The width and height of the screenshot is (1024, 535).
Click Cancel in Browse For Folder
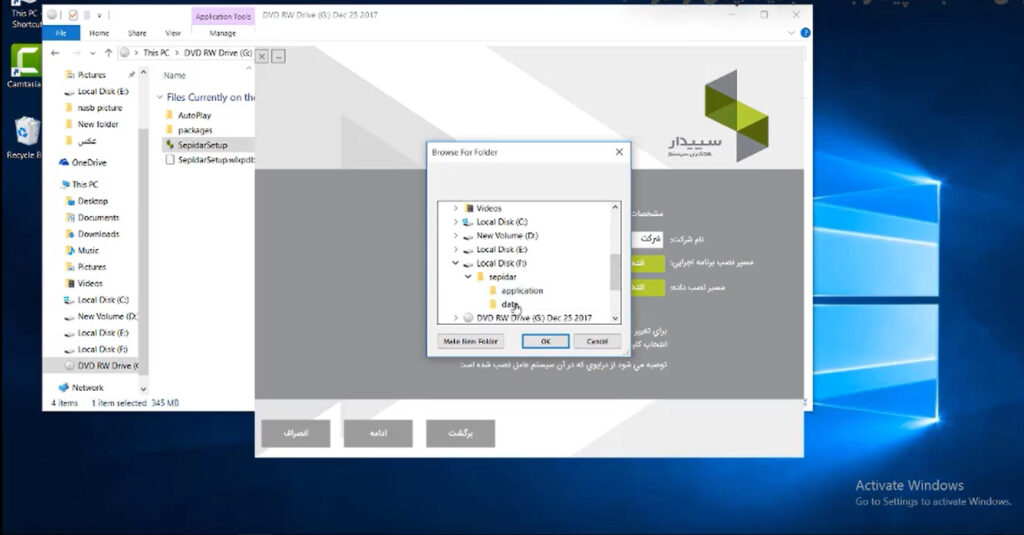[597, 341]
